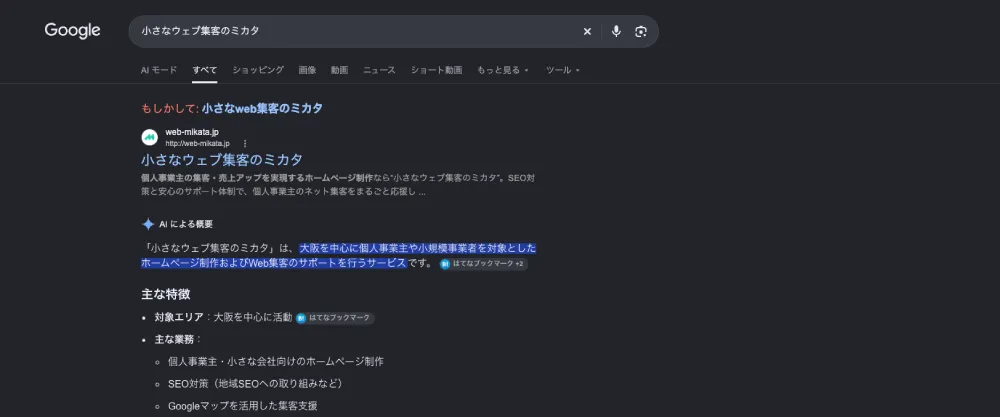Click the AI overview sparkle icon
The image size is (1000, 417).
click(148, 224)
